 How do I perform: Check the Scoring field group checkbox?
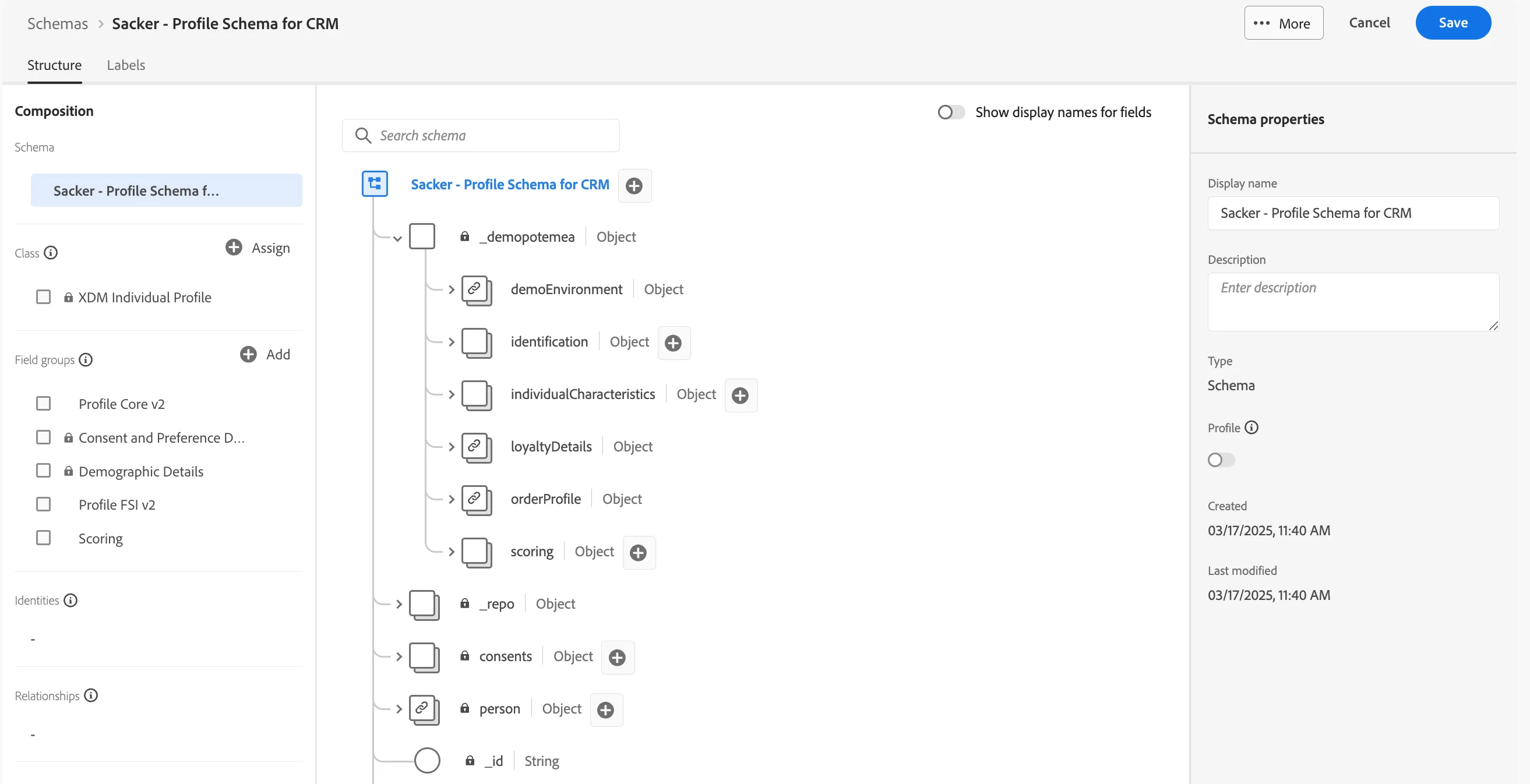coord(43,538)
